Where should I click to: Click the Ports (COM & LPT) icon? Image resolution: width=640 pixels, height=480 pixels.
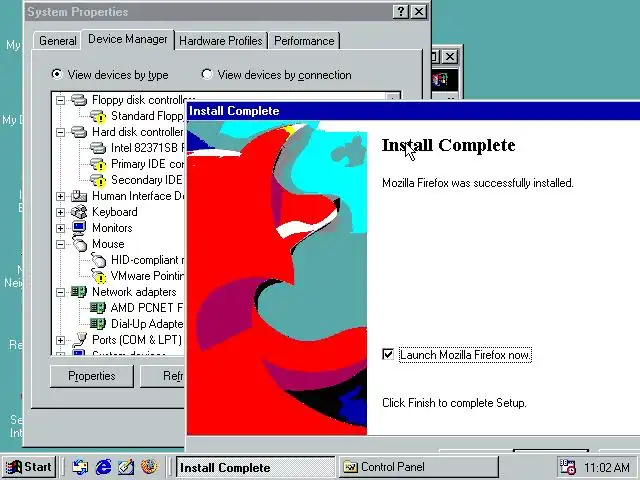click(80, 339)
